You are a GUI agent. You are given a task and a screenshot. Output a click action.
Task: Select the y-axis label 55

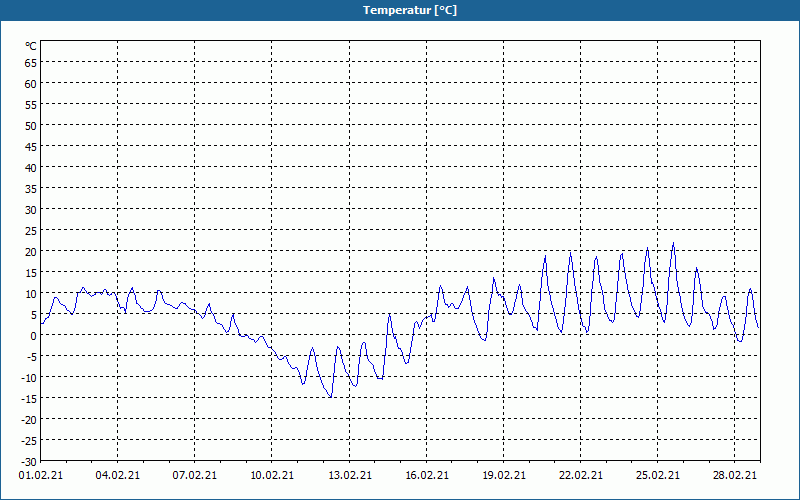point(31,105)
